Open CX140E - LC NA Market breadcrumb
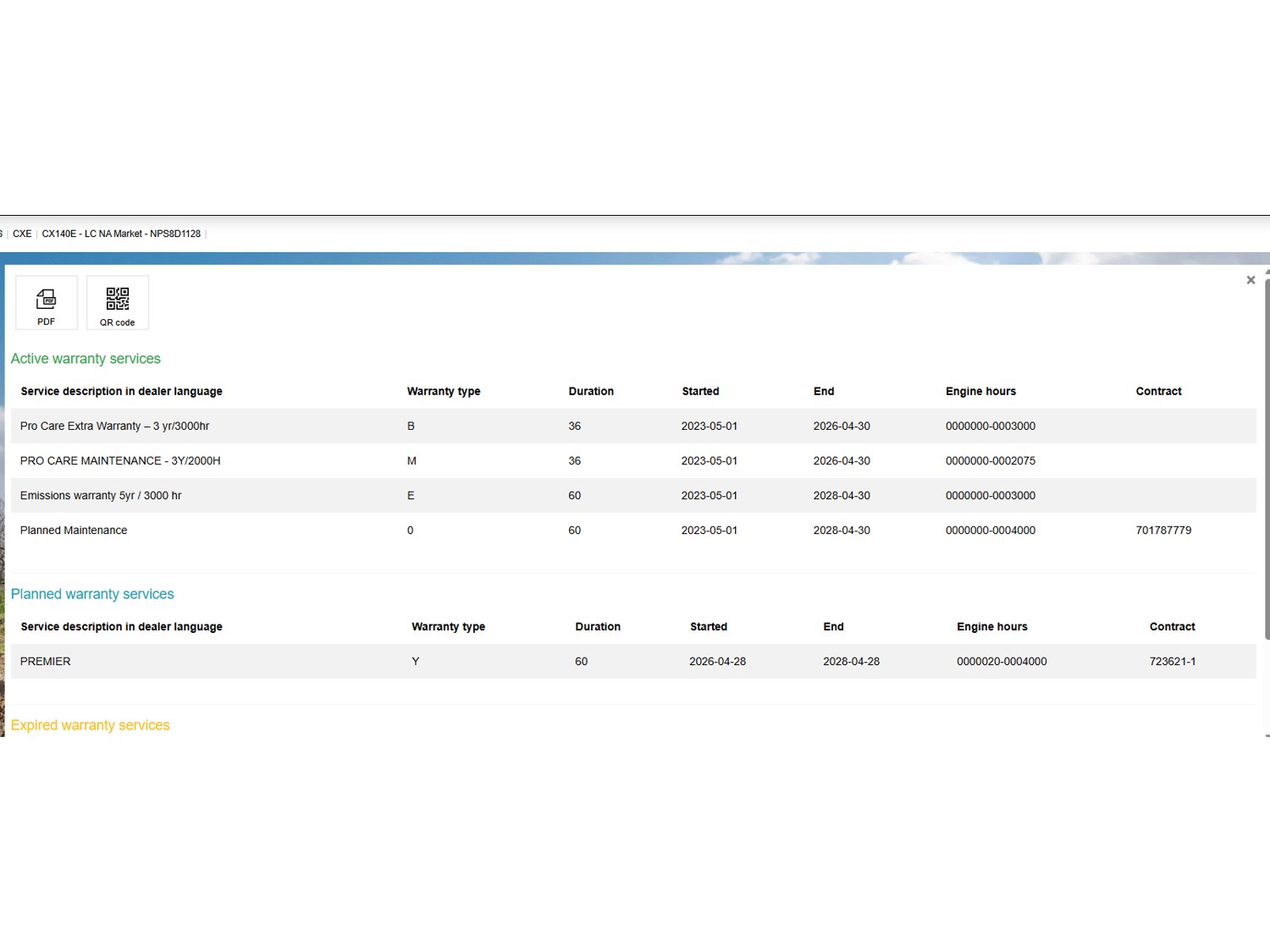The width and height of the screenshot is (1270, 952). coord(121,234)
